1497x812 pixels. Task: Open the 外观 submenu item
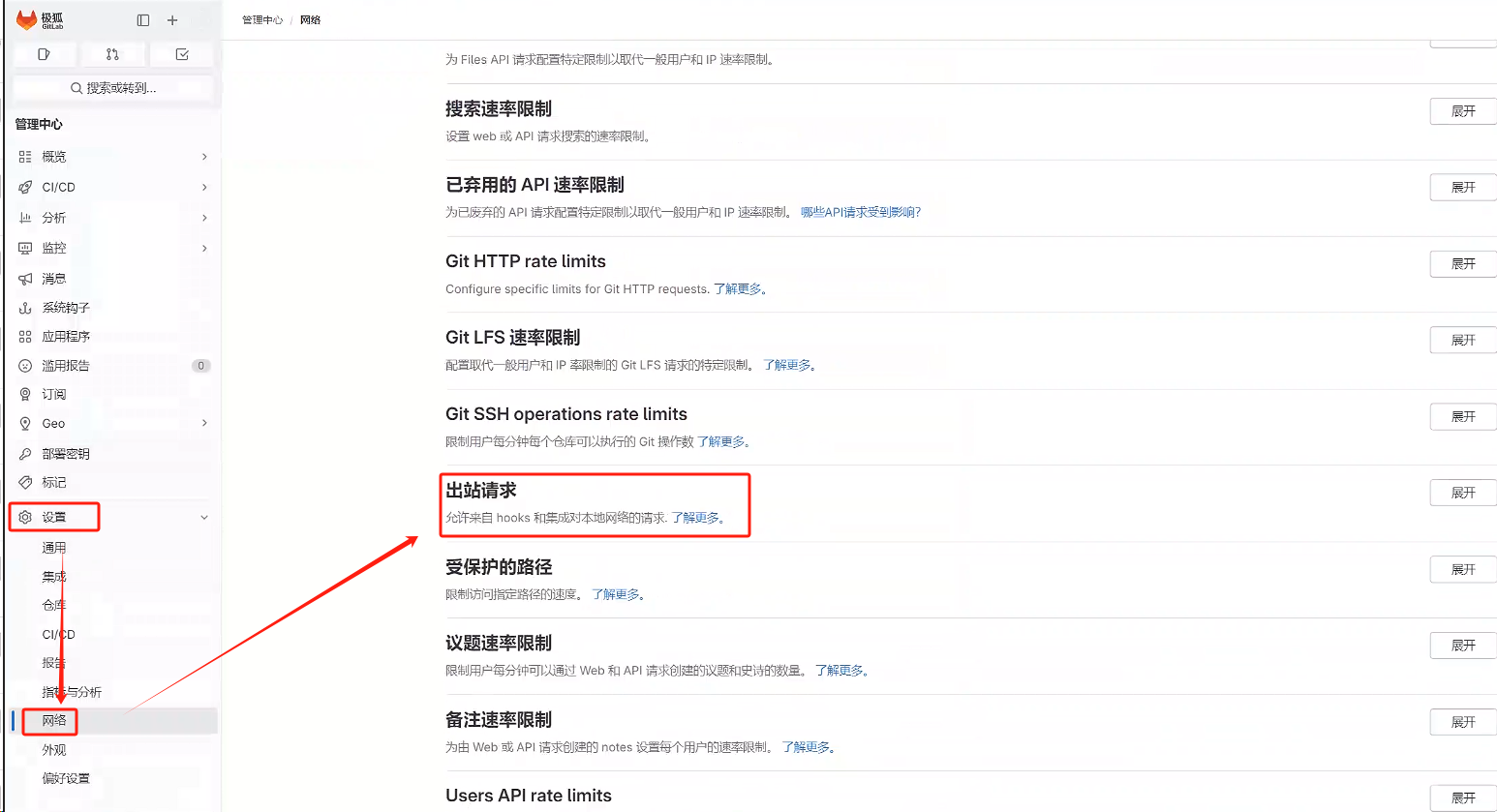54,750
